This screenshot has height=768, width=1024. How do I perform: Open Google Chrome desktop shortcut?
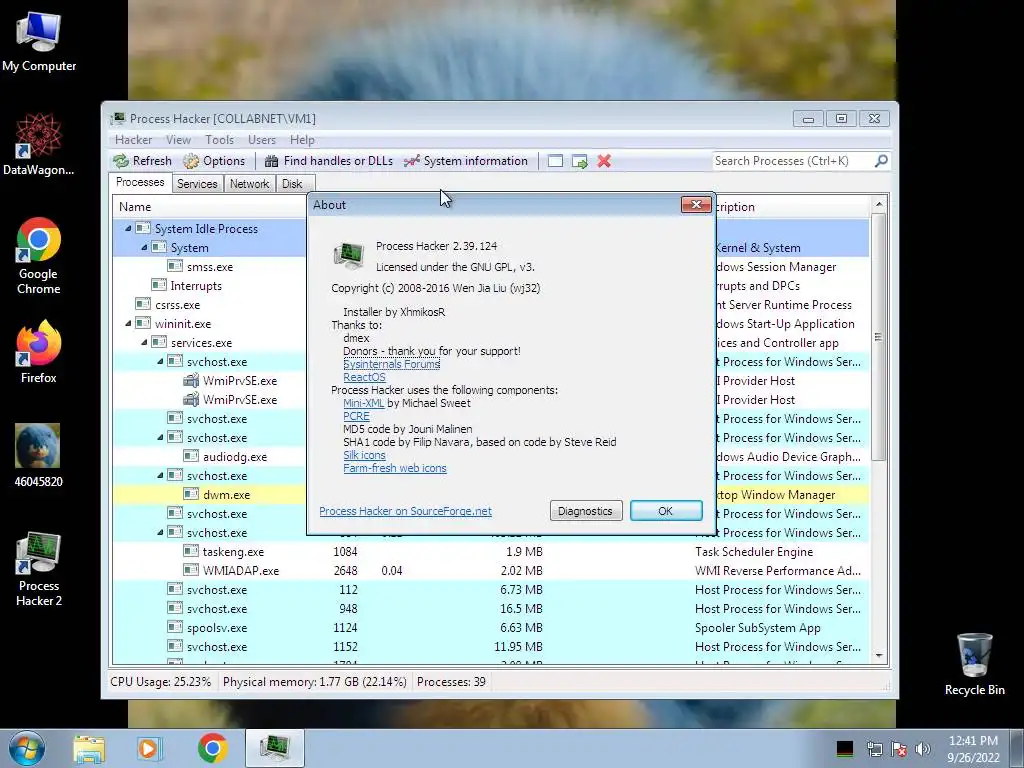pyautogui.click(x=39, y=256)
